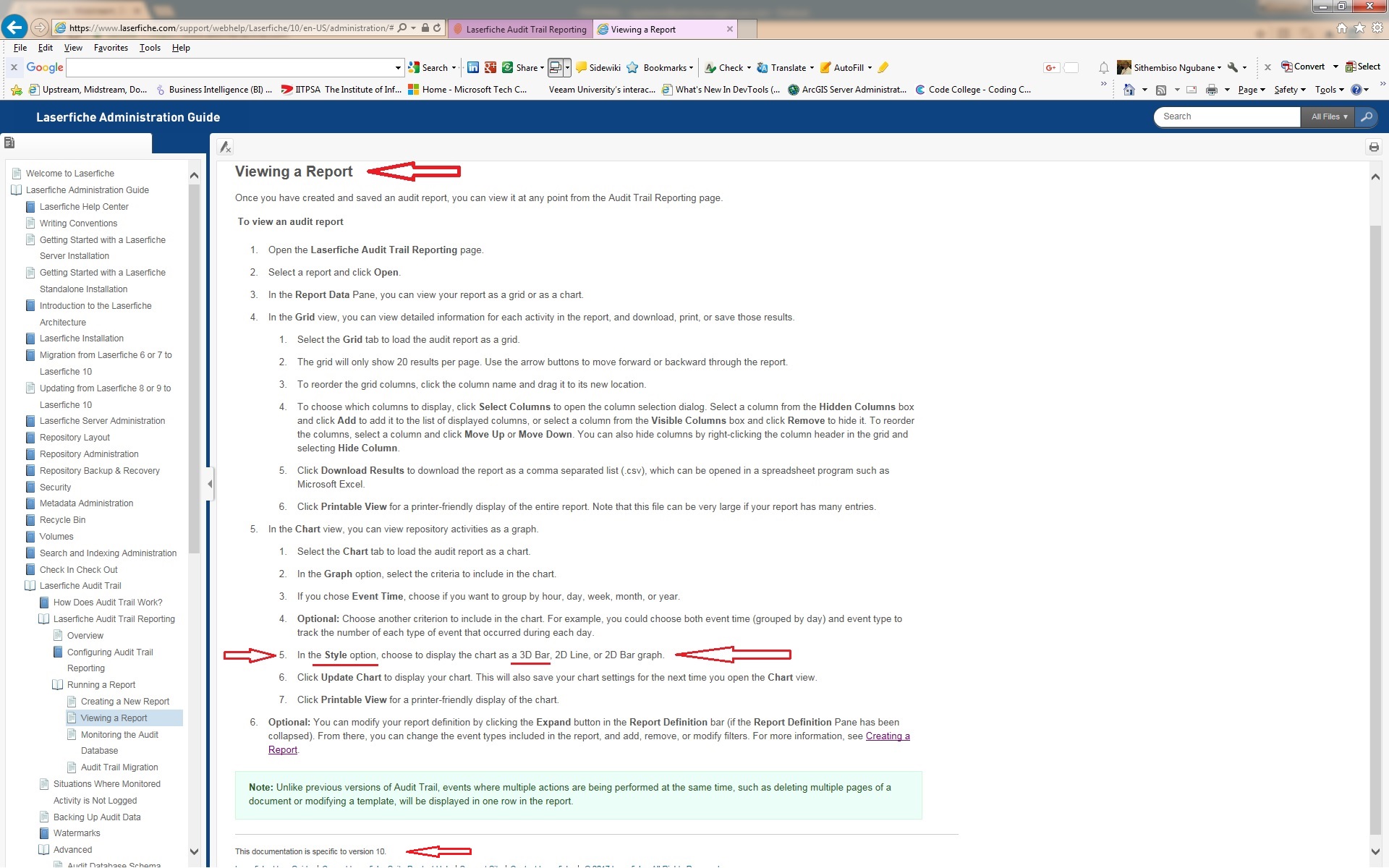The width and height of the screenshot is (1389, 868).
Task: Click the table of contents icon
Action: coord(9,142)
